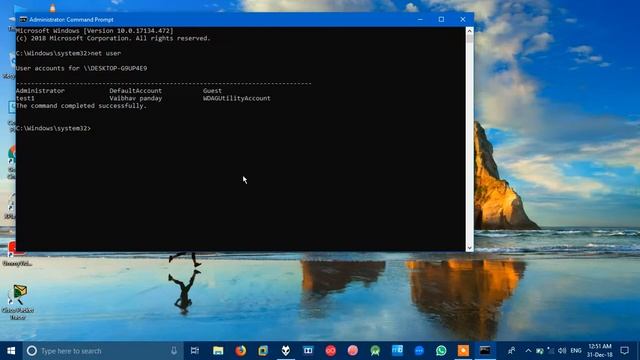Viewport: 640px width, 360px height.
Task: Open the clock showing 12:51 AM
Action: 600,351
